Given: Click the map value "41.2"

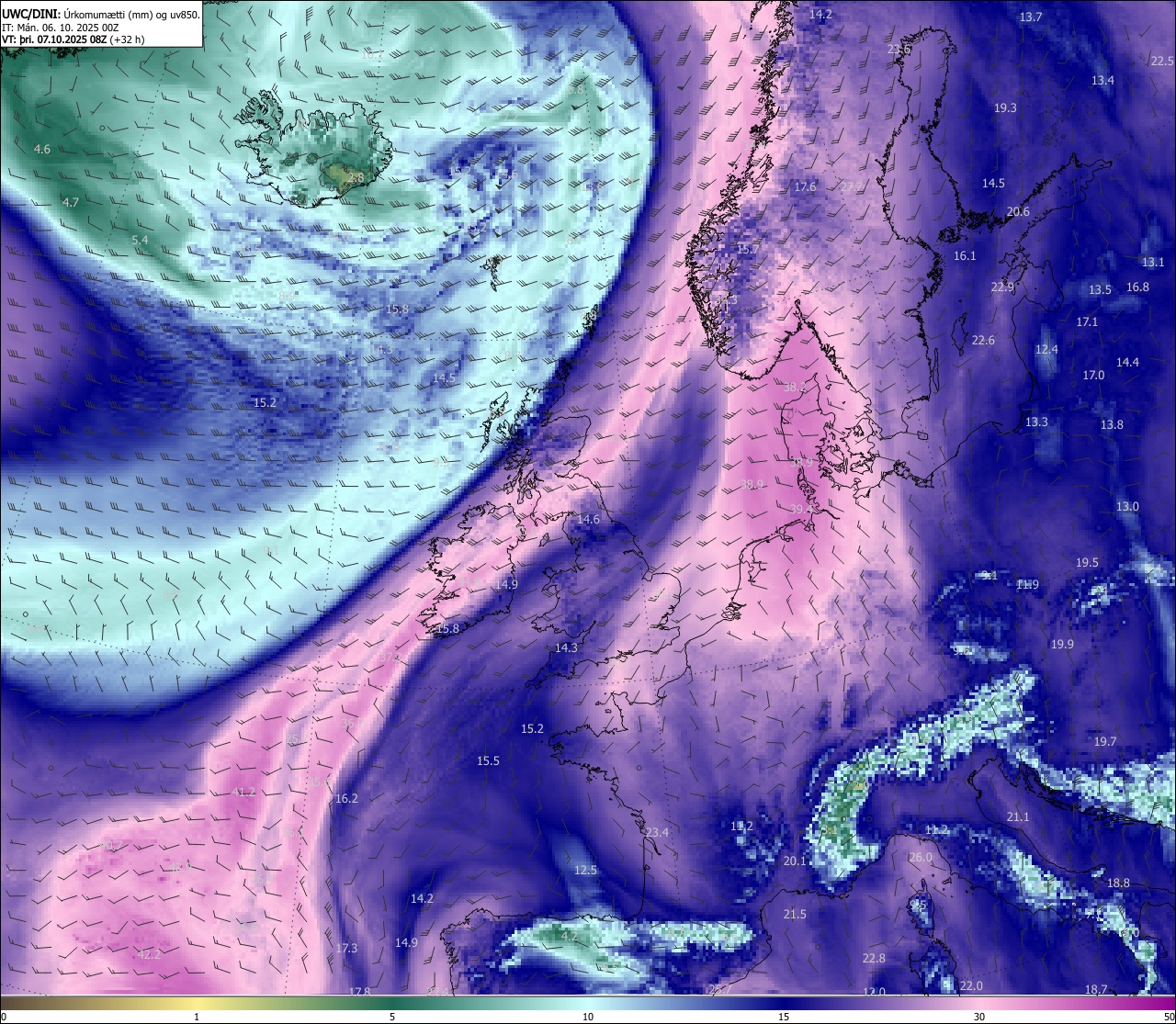Looking at the screenshot, I should pyautogui.click(x=243, y=793).
